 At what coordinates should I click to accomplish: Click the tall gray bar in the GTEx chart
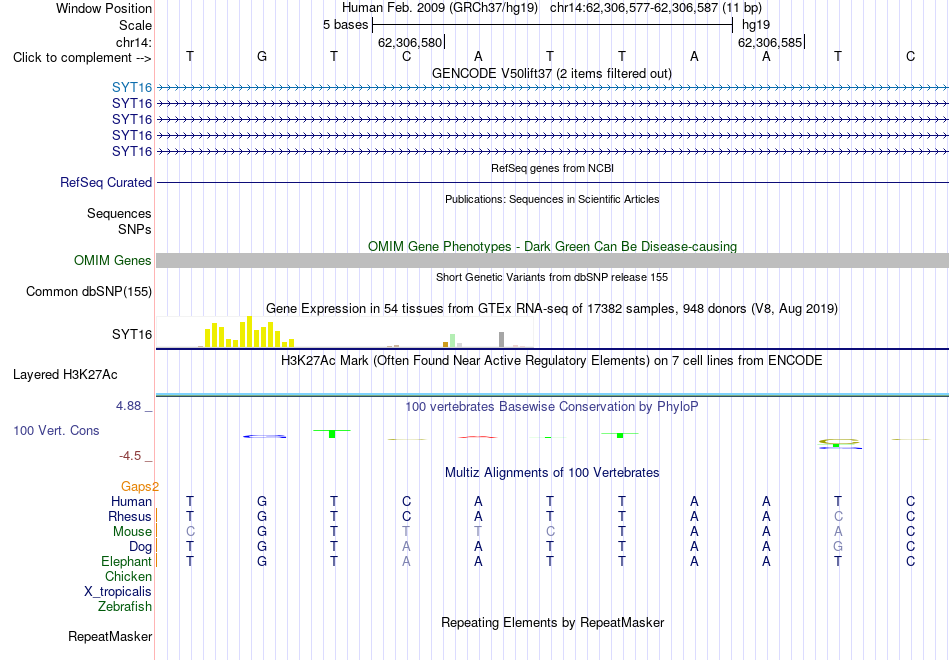(502, 339)
